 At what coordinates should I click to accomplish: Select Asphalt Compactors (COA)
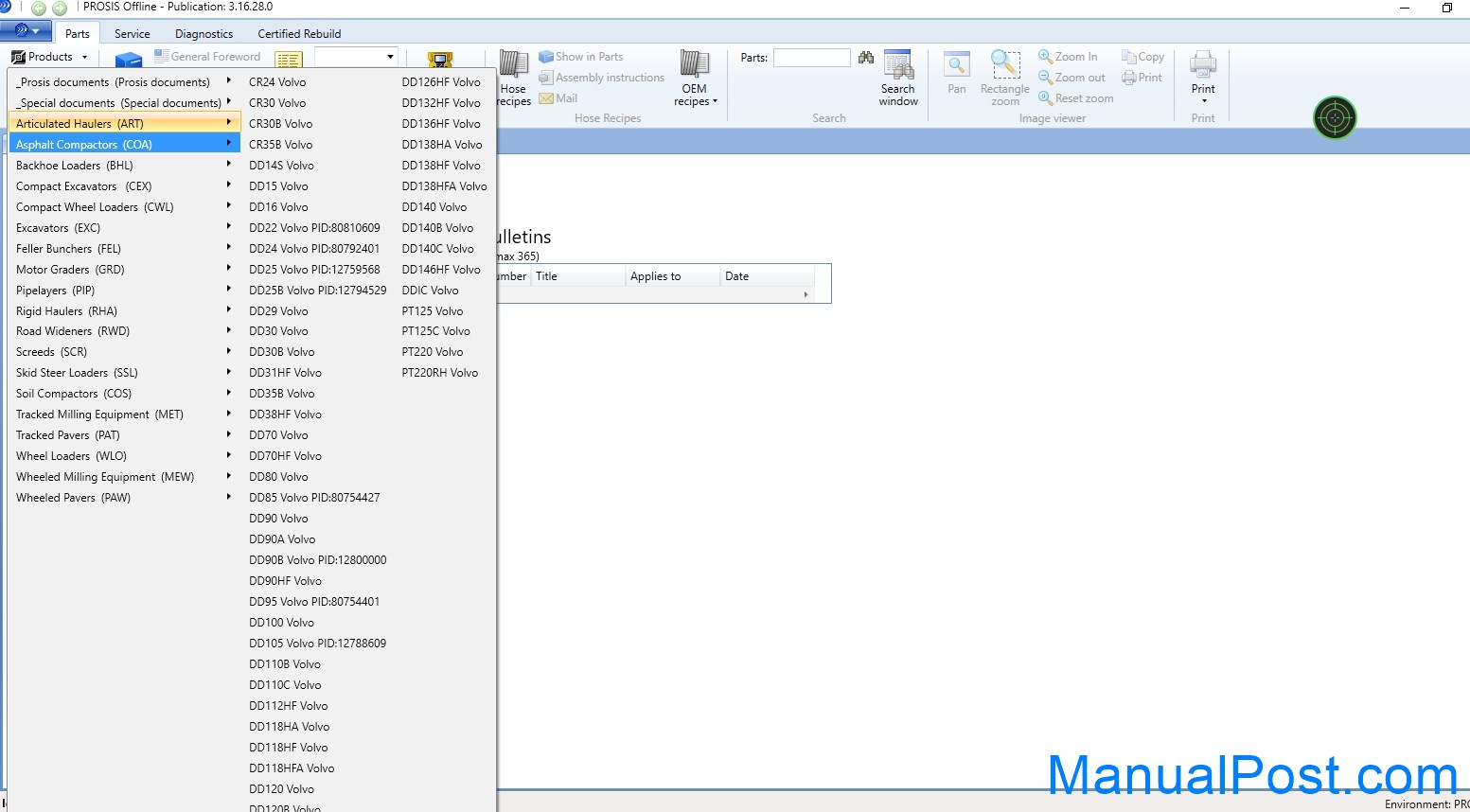coord(124,145)
